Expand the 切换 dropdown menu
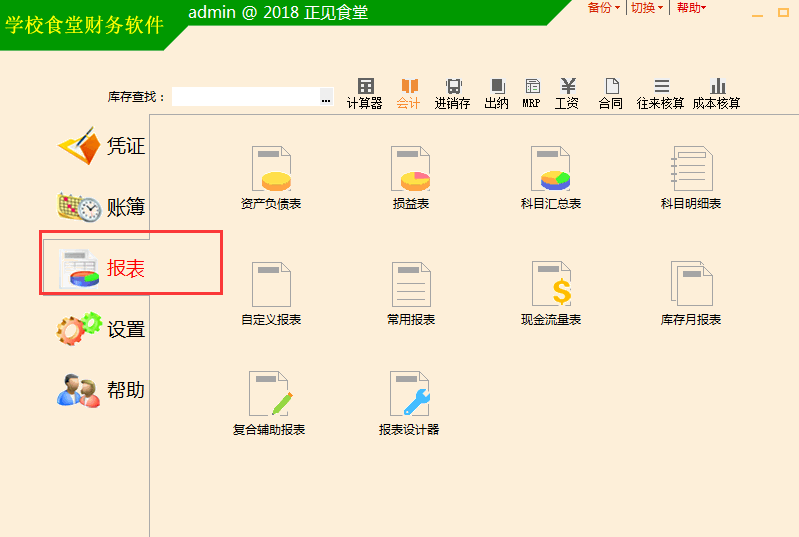The width and height of the screenshot is (799, 537). pyautogui.click(x=647, y=8)
